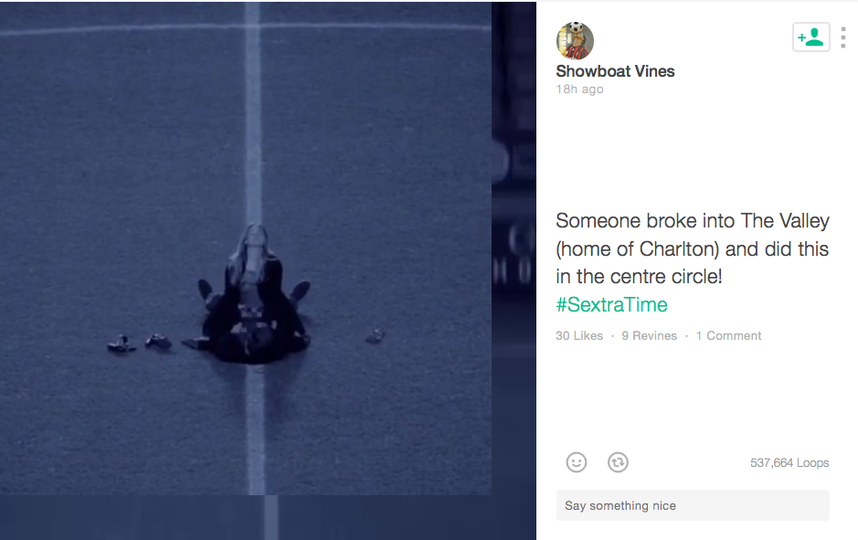Open the three-dot more options menu
This screenshot has height=540, width=858.
tap(843, 37)
